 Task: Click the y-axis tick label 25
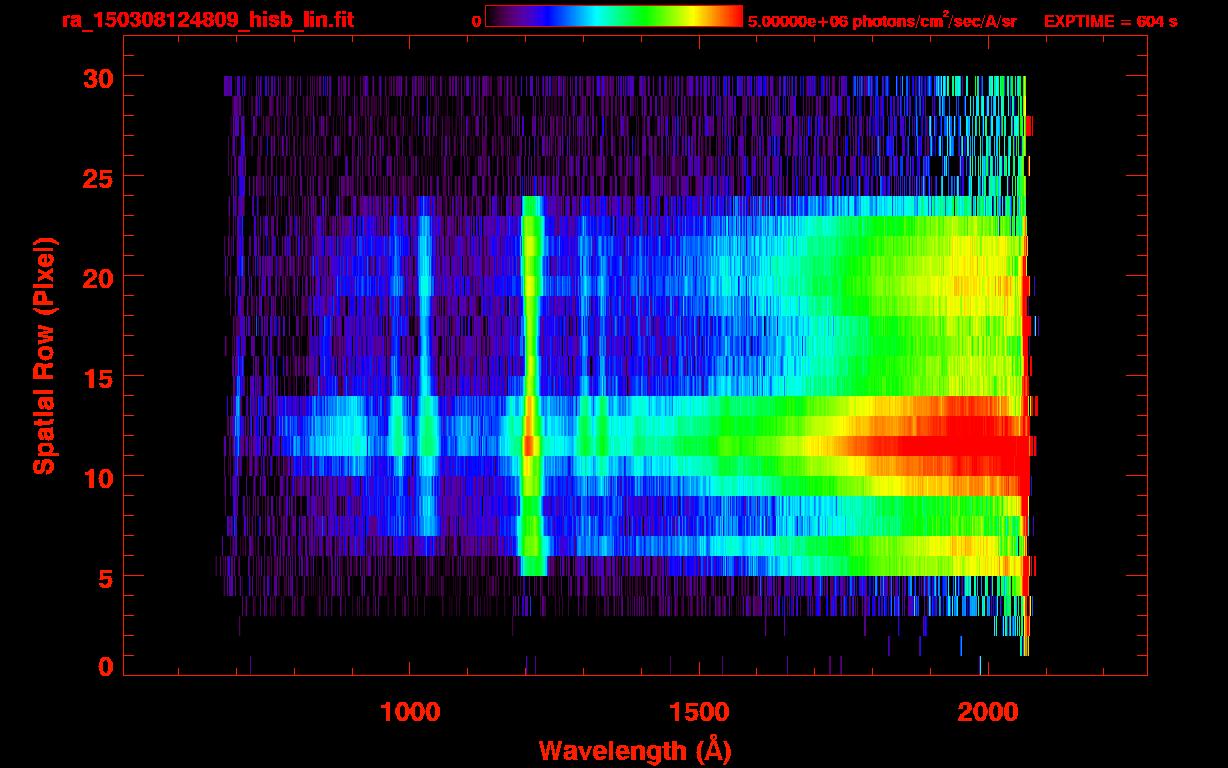[98, 177]
